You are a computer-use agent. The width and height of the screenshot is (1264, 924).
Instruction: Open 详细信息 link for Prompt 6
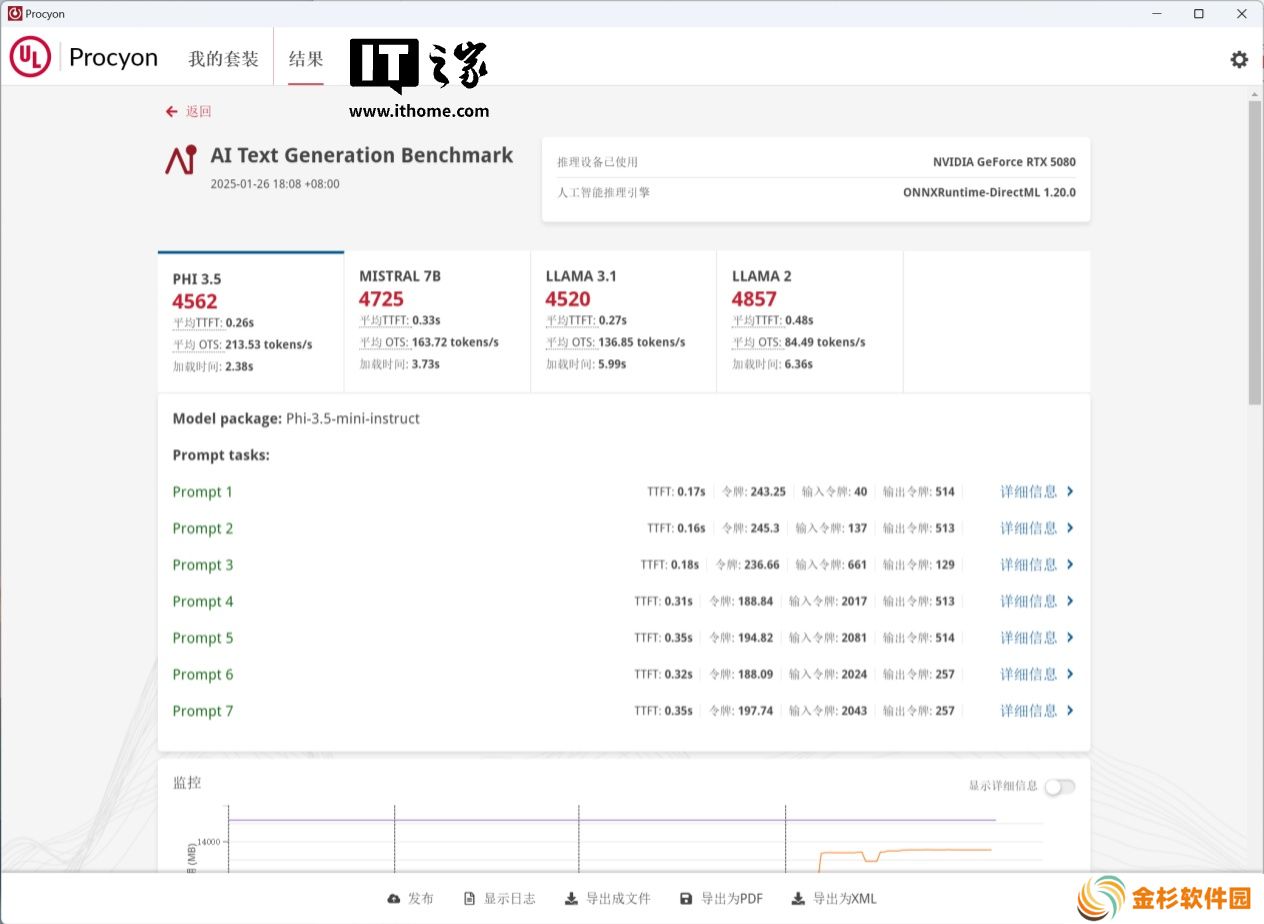pos(1029,674)
